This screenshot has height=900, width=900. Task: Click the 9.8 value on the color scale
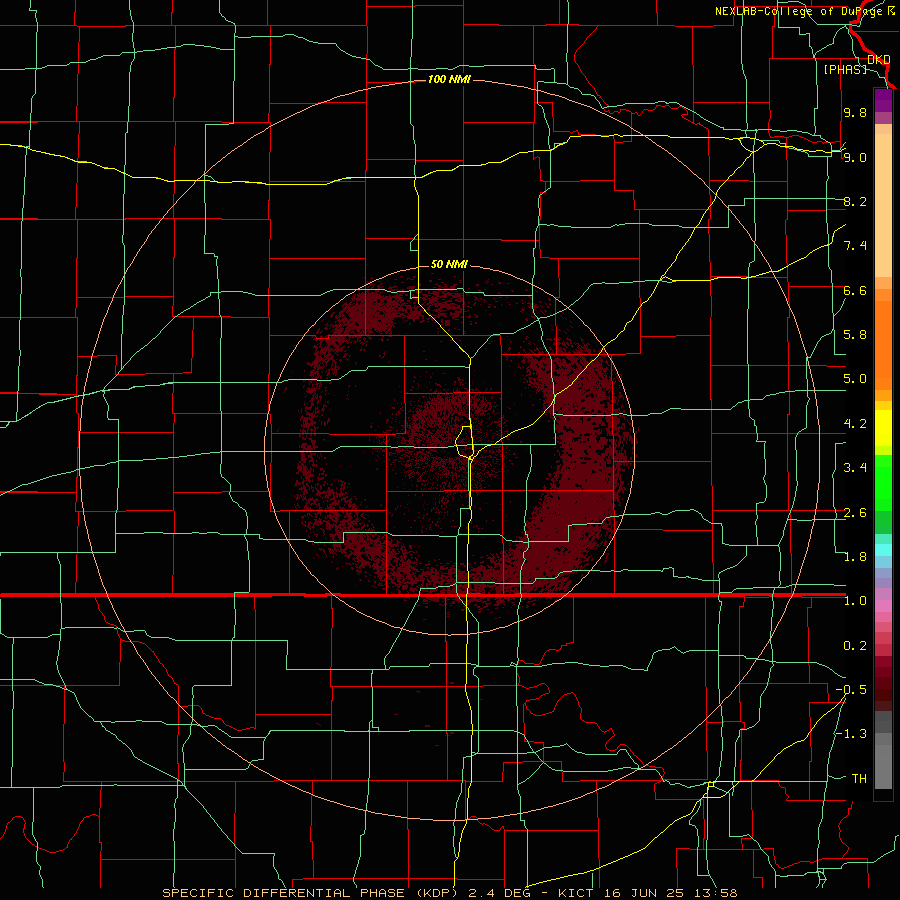(855, 112)
